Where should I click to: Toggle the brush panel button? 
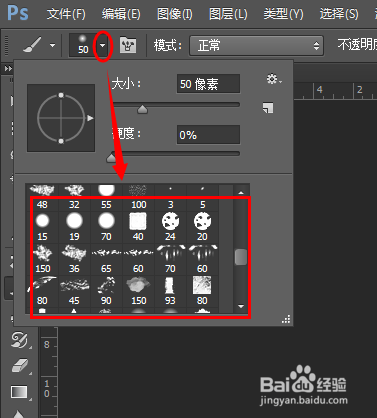tap(128, 45)
